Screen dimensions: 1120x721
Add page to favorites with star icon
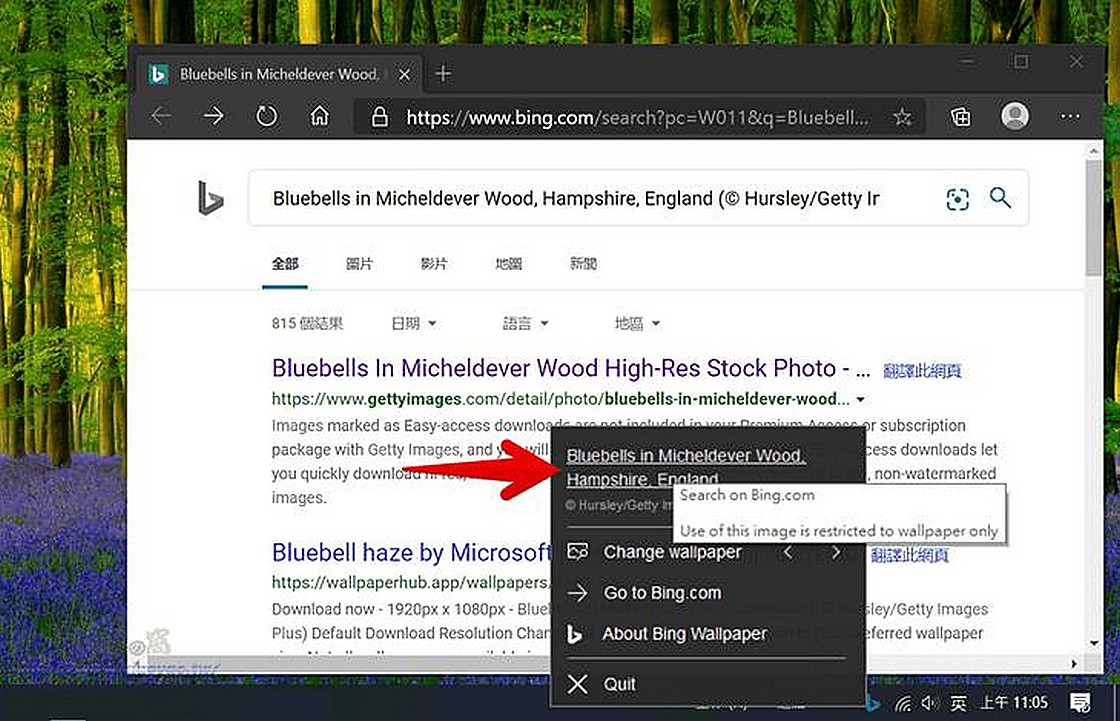pyautogui.click(x=902, y=116)
